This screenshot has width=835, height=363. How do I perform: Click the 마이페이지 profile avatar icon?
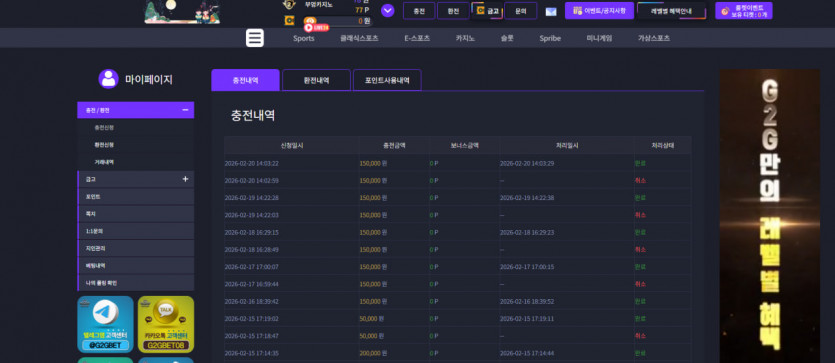[x=108, y=79]
